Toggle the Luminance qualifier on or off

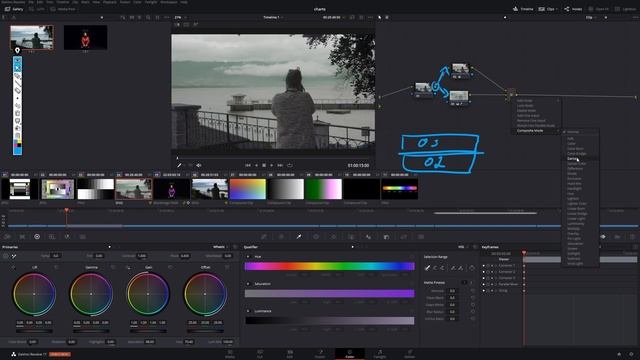click(x=248, y=311)
